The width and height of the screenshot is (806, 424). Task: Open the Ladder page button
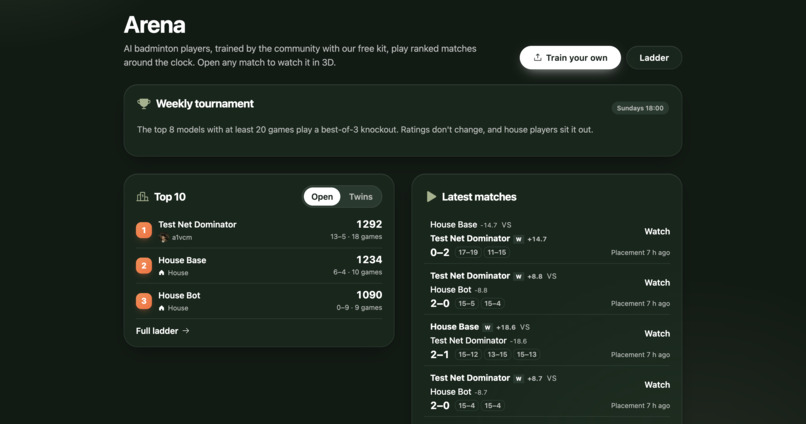click(654, 58)
